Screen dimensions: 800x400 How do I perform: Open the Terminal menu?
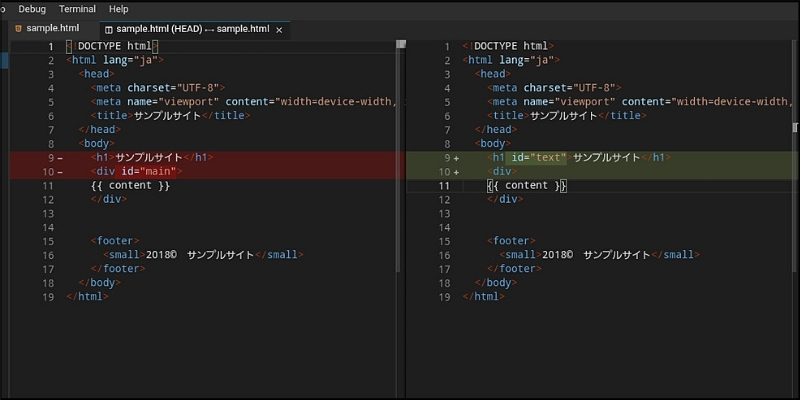coord(77,9)
